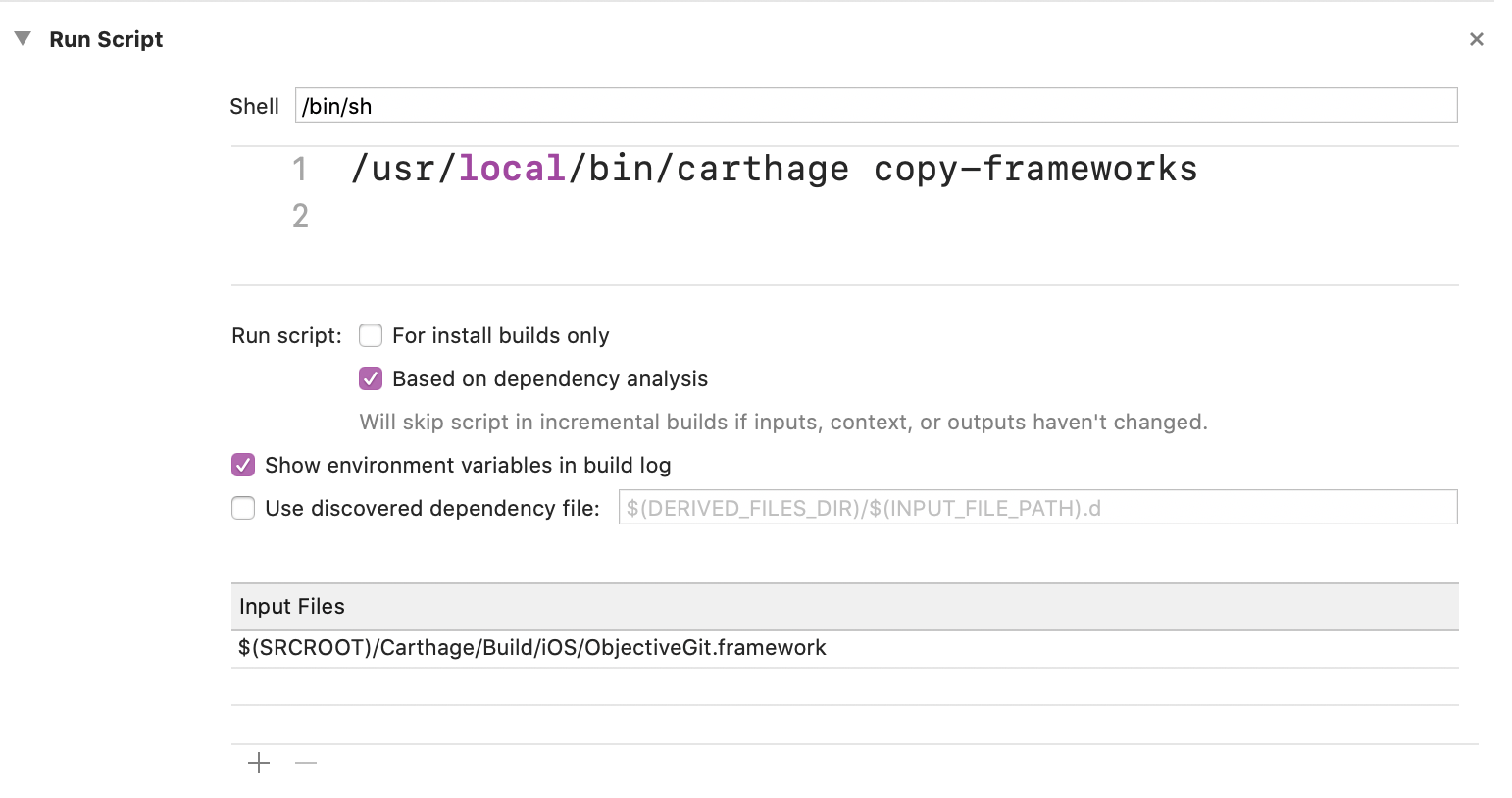Viewport: 1512px width, 798px height.
Task: Click the + to add an input file
Action: click(259, 762)
